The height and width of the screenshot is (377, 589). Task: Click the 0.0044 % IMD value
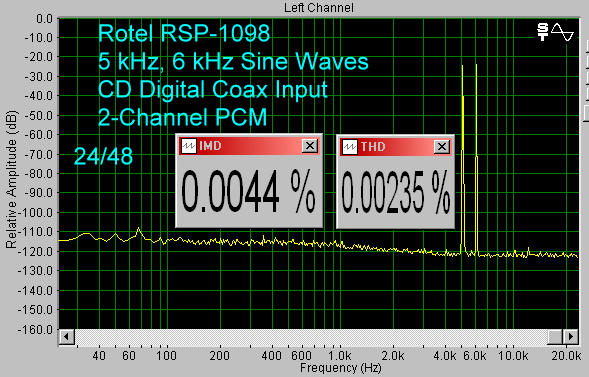click(248, 192)
